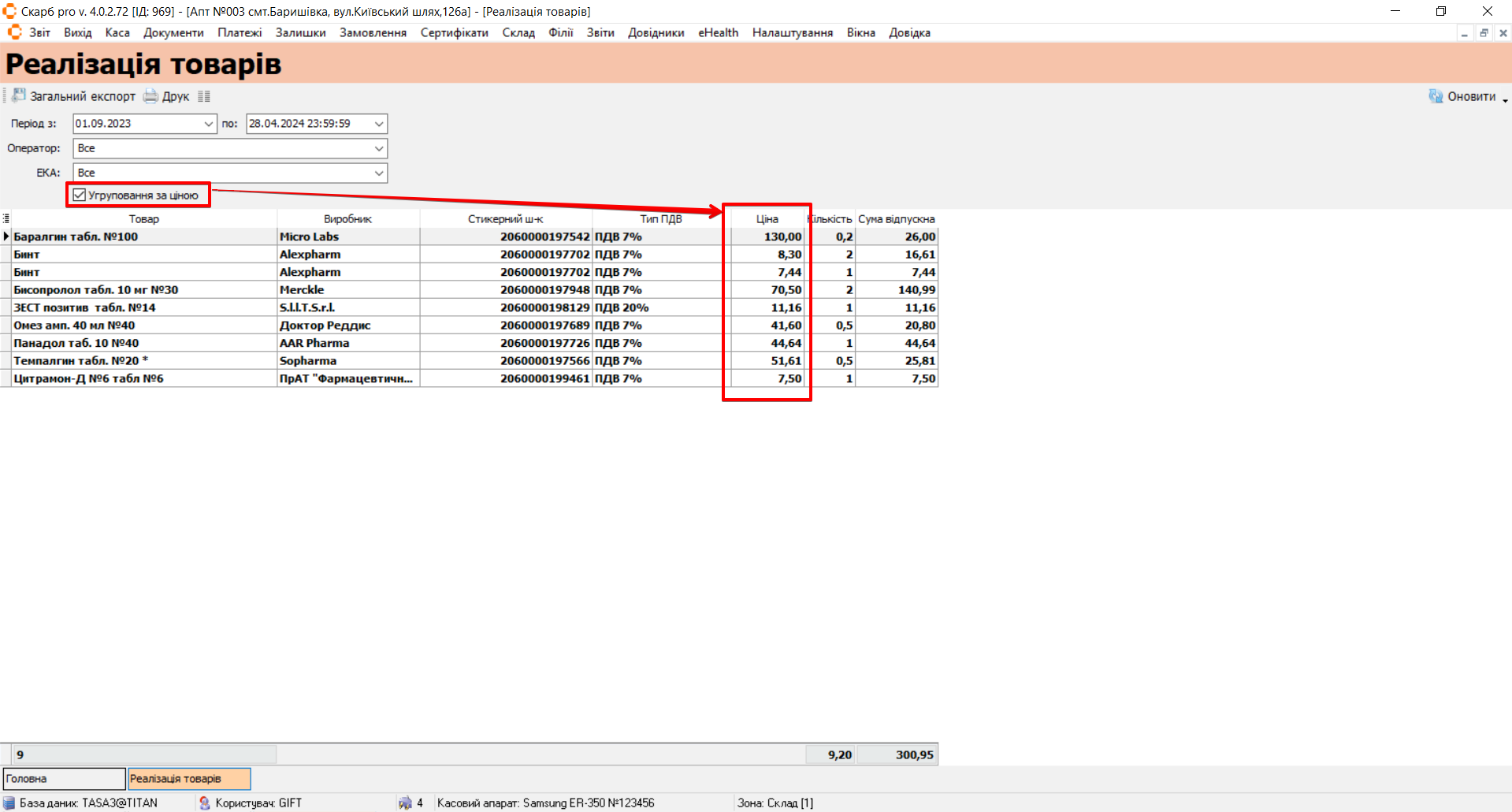Expand the ЕКА combo box

(379, 173)
